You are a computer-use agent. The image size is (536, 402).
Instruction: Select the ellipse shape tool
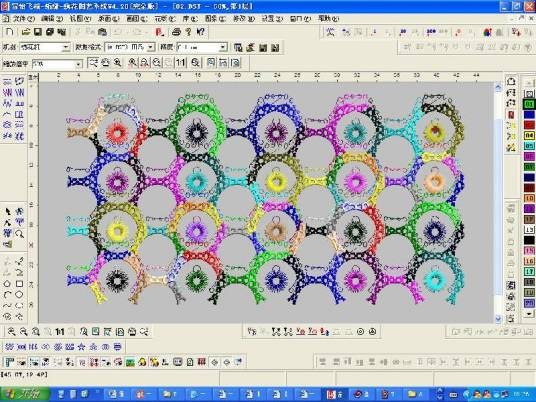tap(19, 295)
